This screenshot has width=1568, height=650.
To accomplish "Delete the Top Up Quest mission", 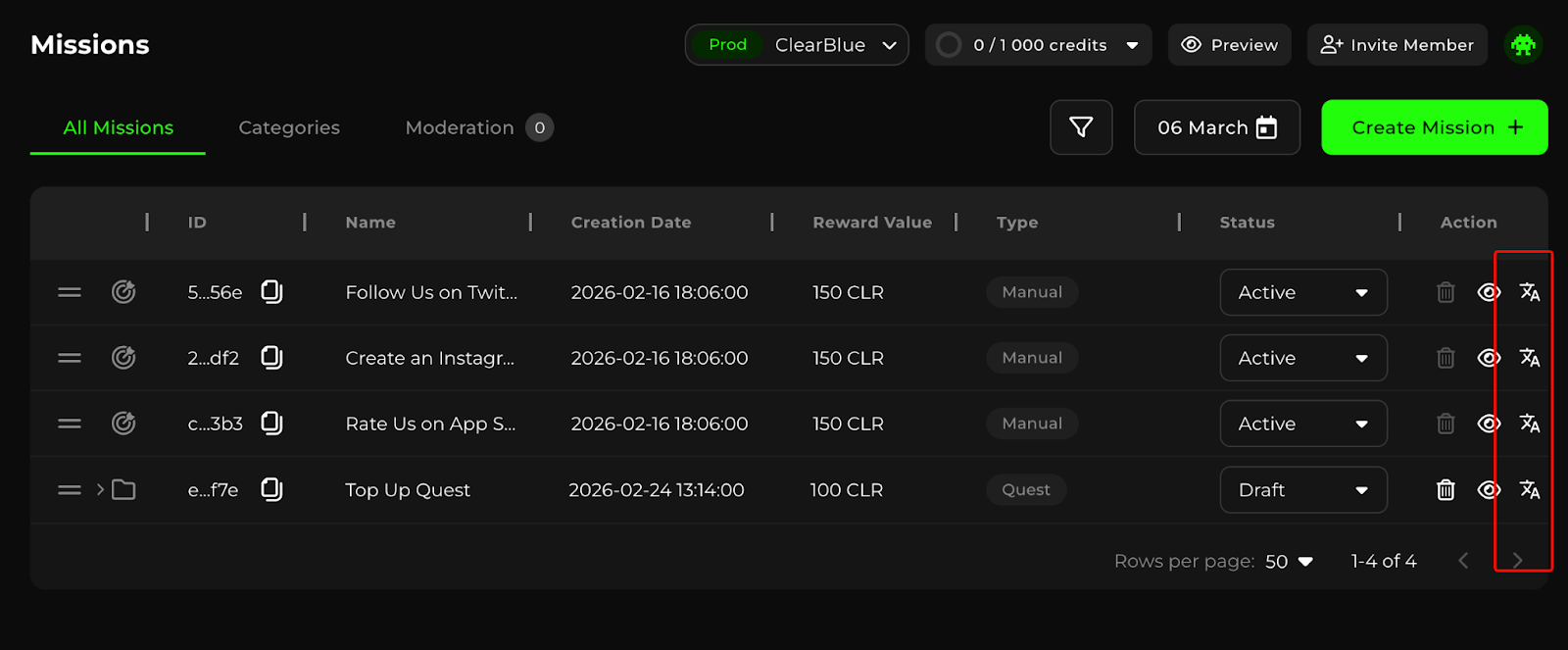I will coord(1445,490).
